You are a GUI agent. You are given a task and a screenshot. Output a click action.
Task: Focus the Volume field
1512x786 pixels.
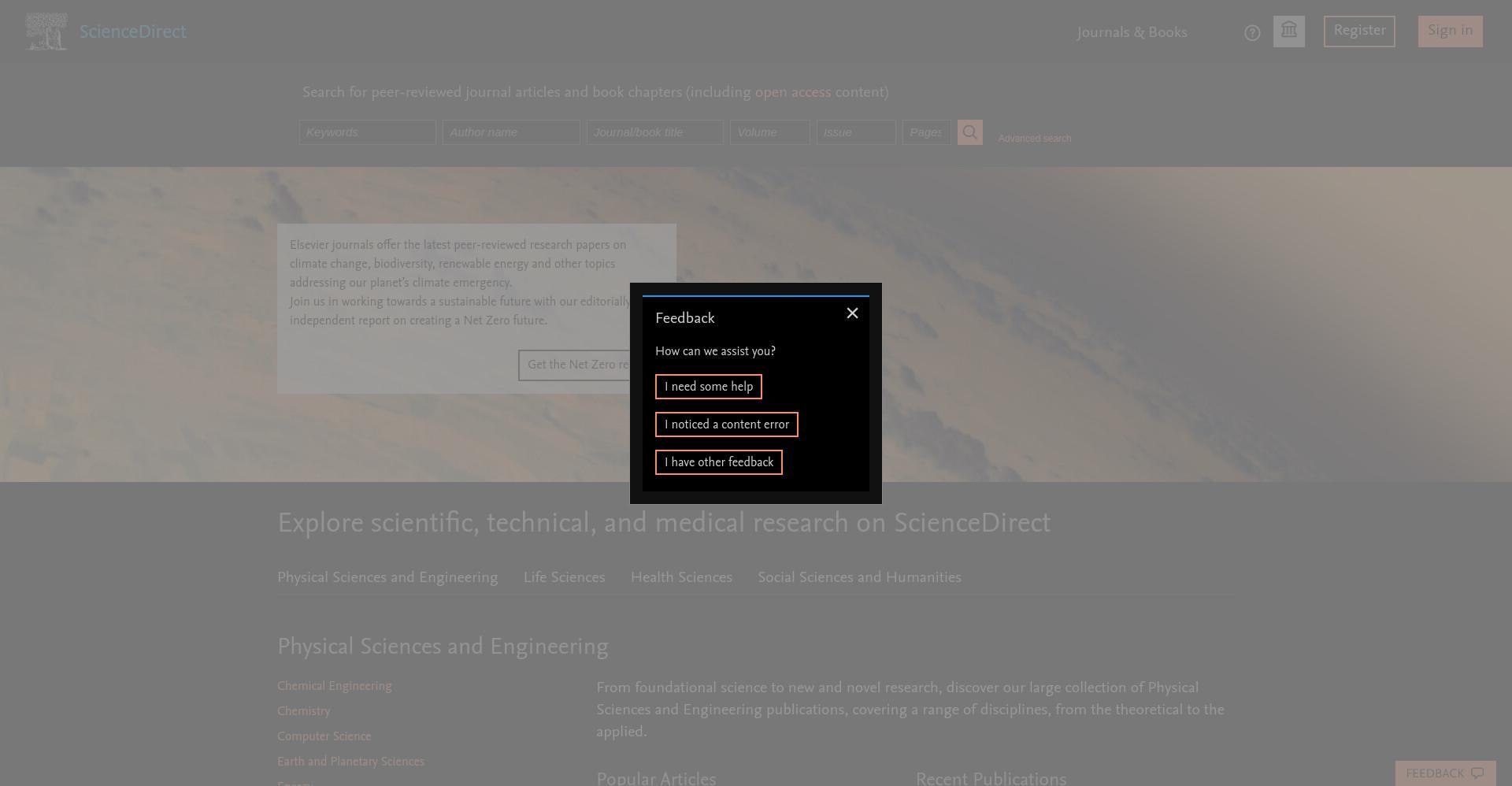(769, 132)
